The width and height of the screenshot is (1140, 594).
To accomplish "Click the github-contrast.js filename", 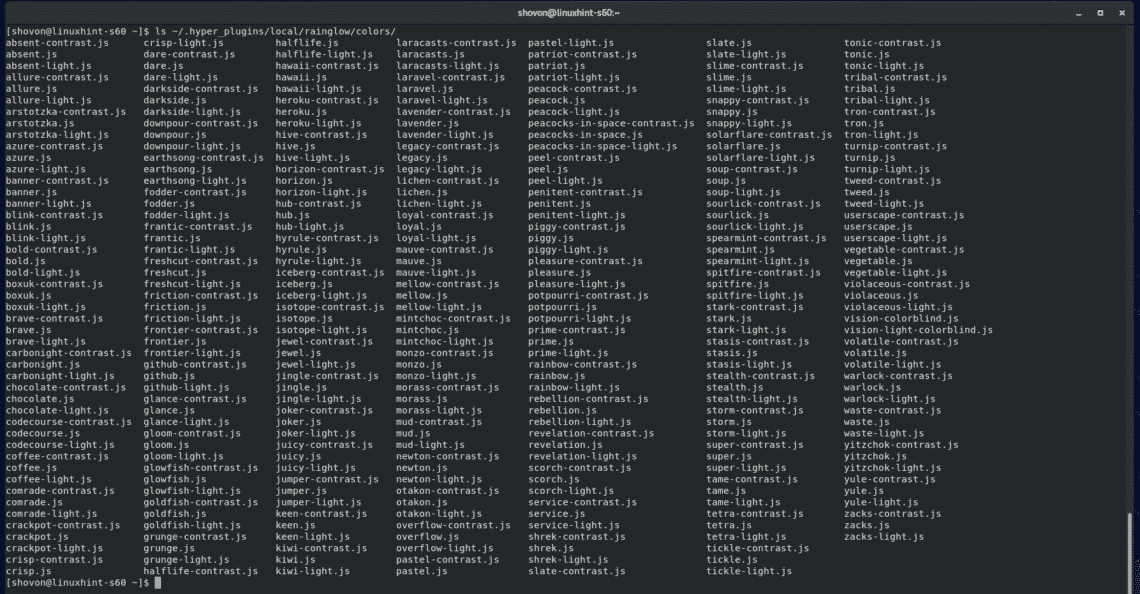I will pyautogui.click(x=191, y=365).
